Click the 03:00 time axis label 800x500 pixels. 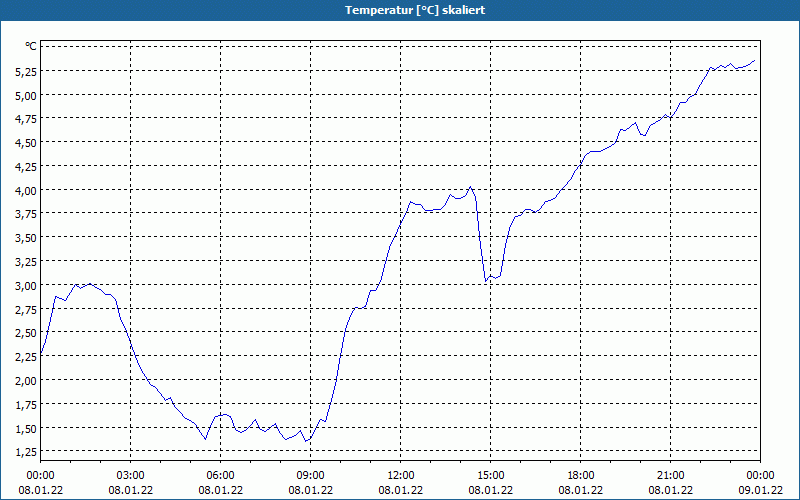[x=131, y=476]
